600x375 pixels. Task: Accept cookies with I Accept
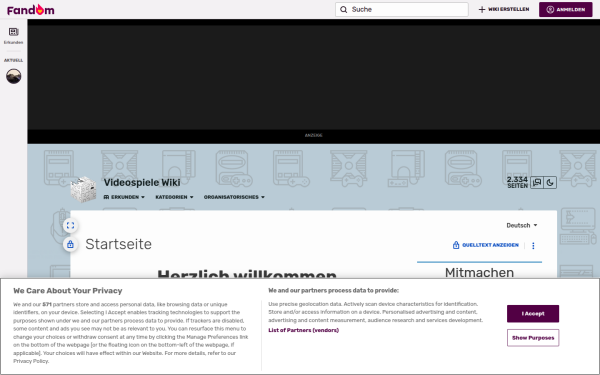pyautogui.click(x=533, y=314)
